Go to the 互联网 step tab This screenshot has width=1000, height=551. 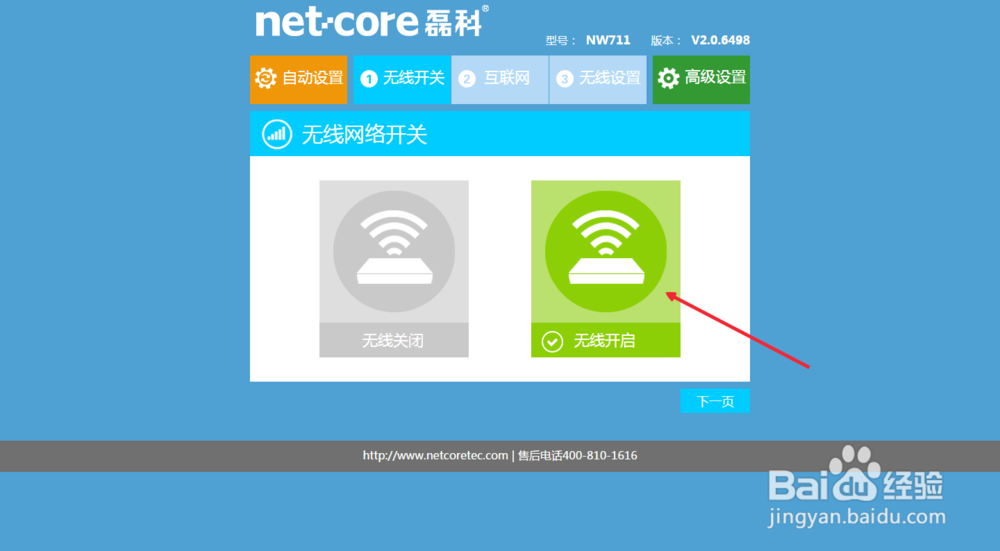(500, 80)
